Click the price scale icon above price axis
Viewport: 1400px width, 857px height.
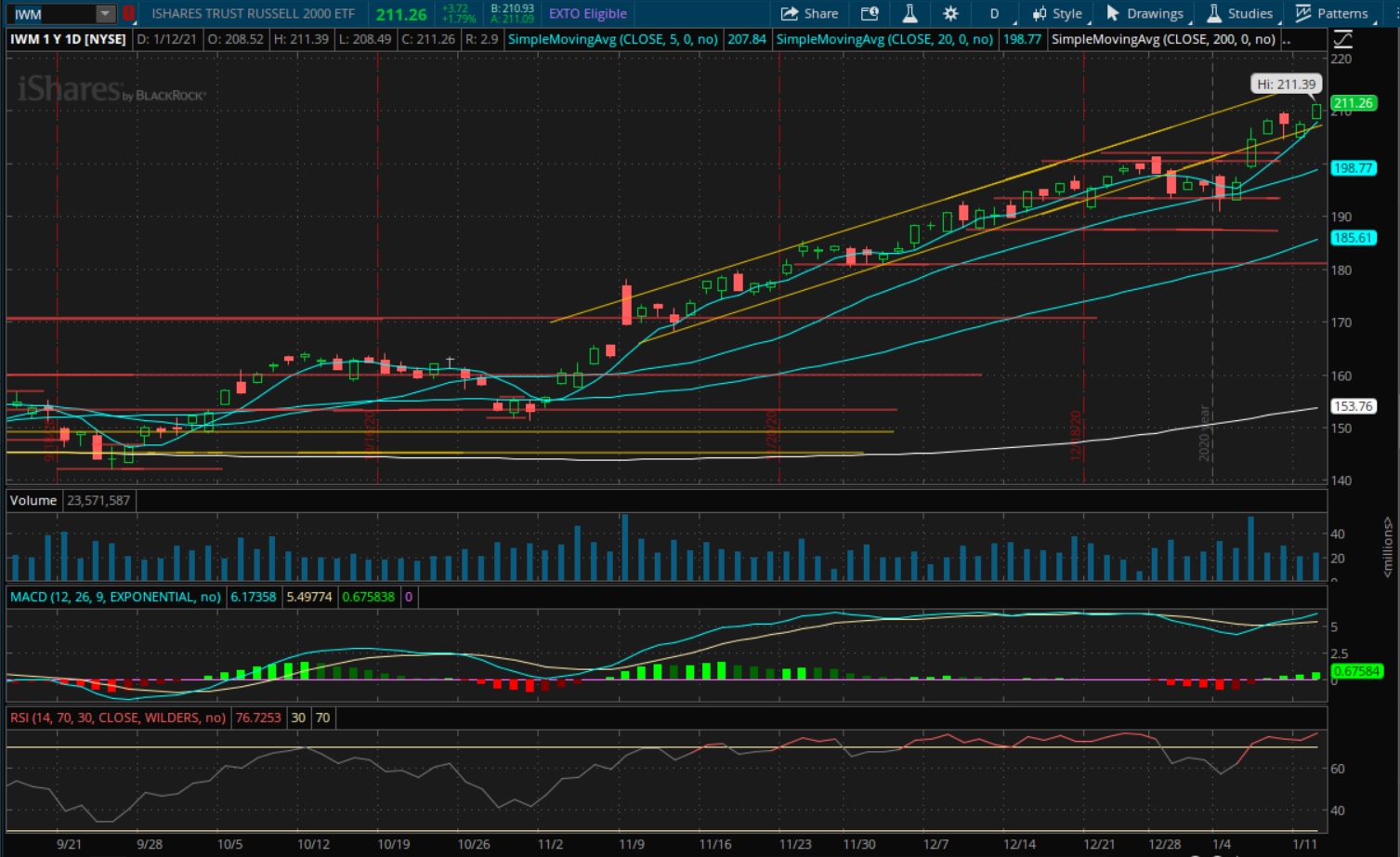pyautogui.click(x=1343, y=39)
